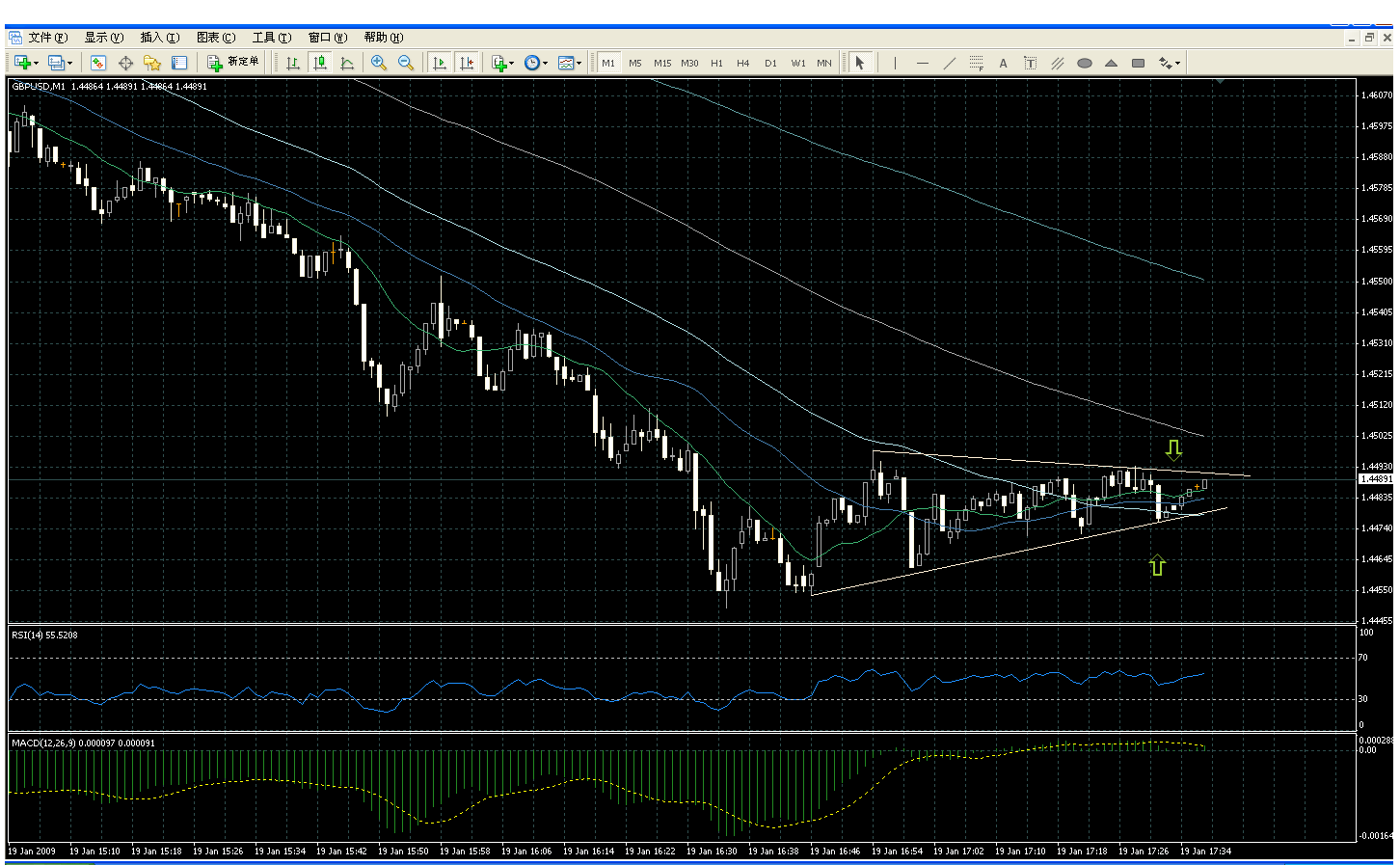Open the 插入(I) menu
The width and height of the screenshot is (1400, 865).
point(160,38)
